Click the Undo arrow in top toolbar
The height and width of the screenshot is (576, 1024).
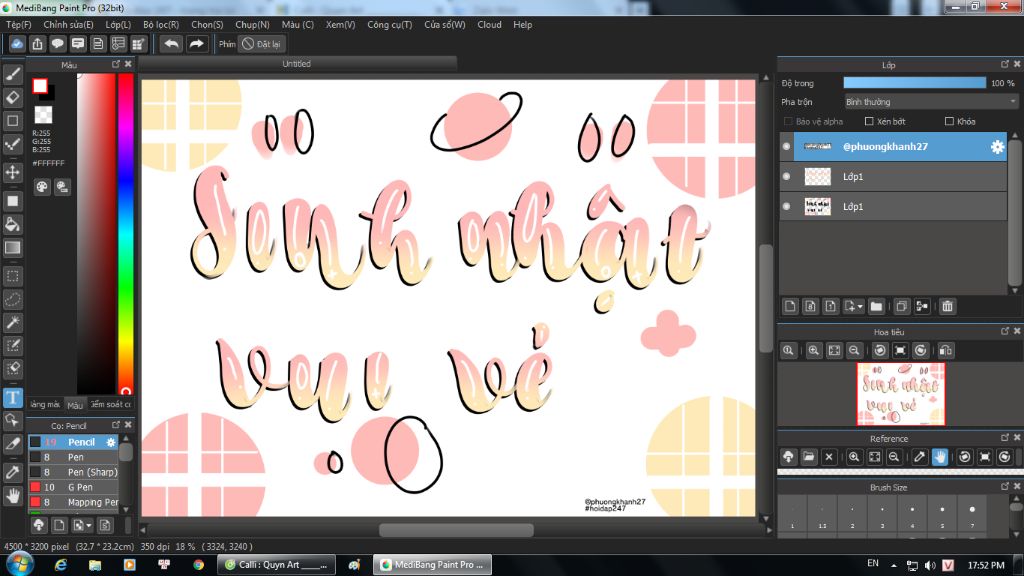(x=171, y=44)
